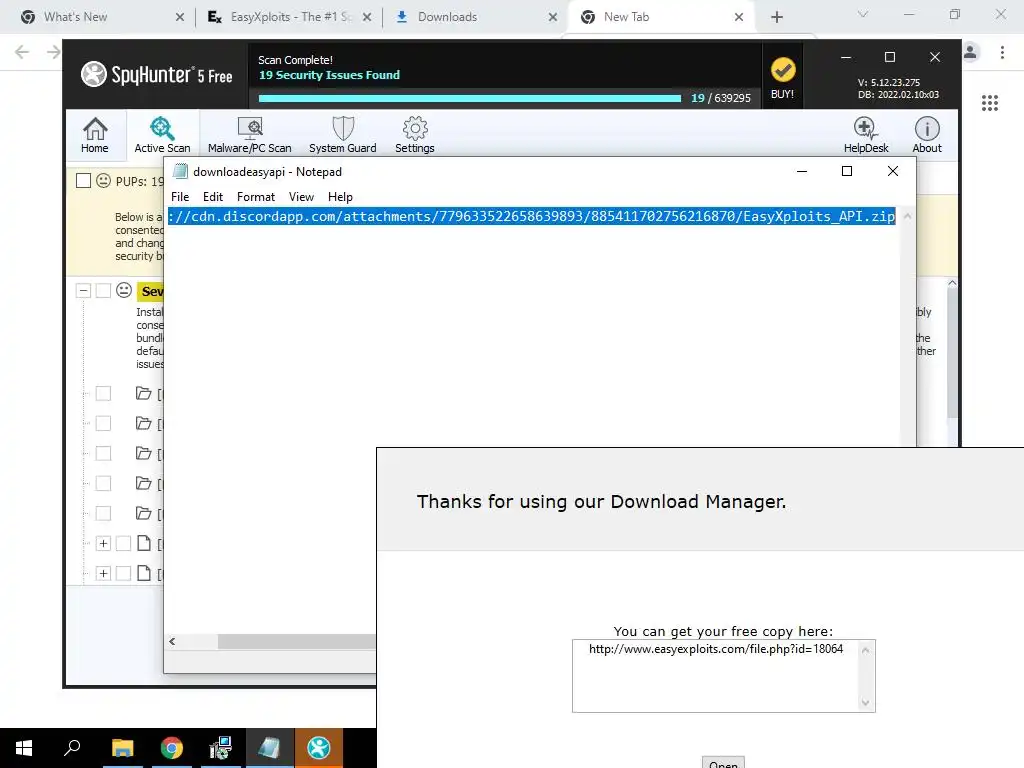Open Notepad Help menu
The height and width of the screenshot is (768, 1024).
(x=340, y=197)
